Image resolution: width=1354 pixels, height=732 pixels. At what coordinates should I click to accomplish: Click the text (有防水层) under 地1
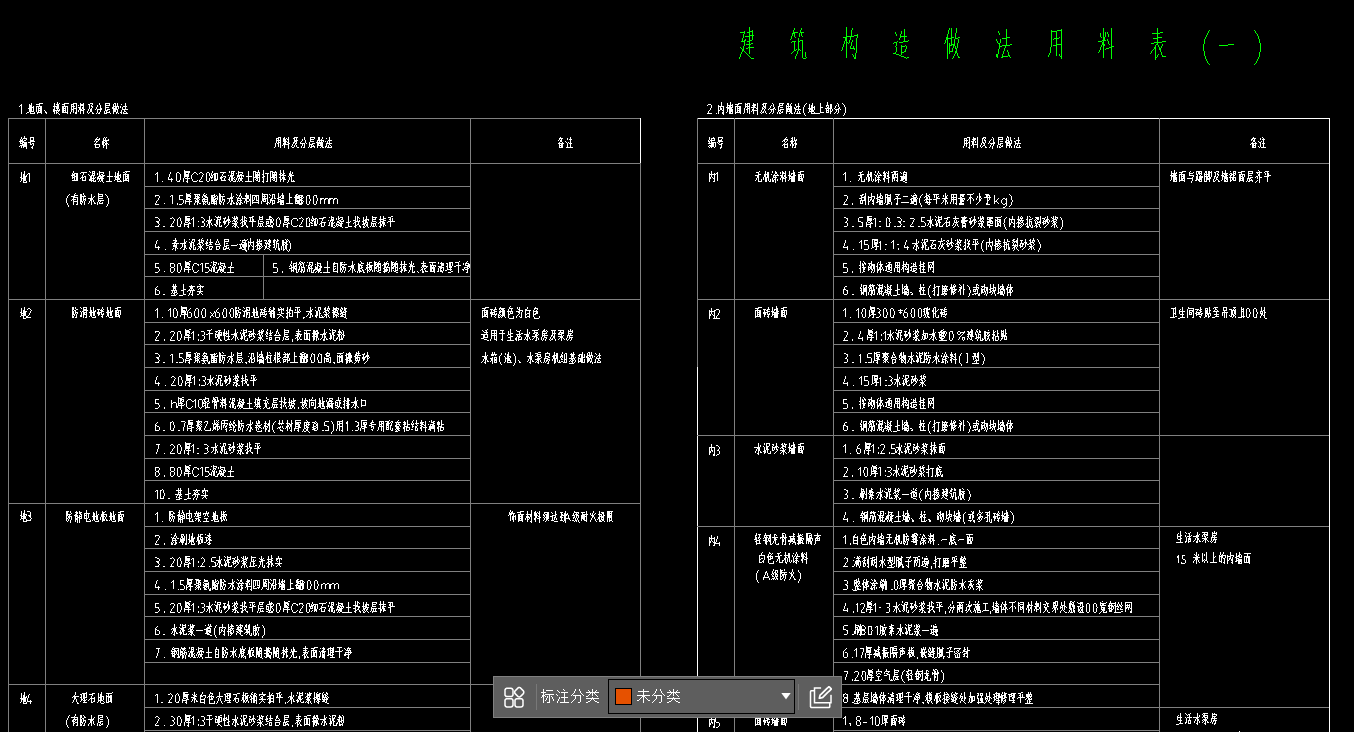point(87,199)
